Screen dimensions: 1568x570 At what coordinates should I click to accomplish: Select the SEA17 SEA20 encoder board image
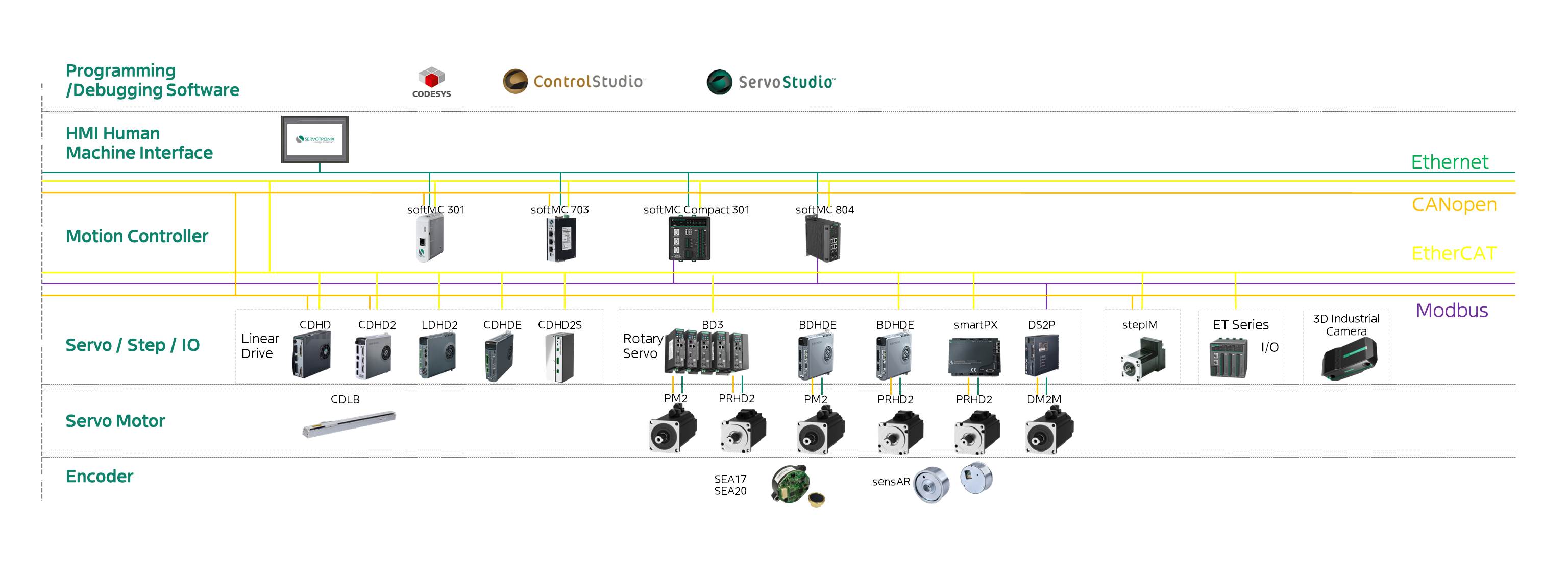[x=798, y=485]
